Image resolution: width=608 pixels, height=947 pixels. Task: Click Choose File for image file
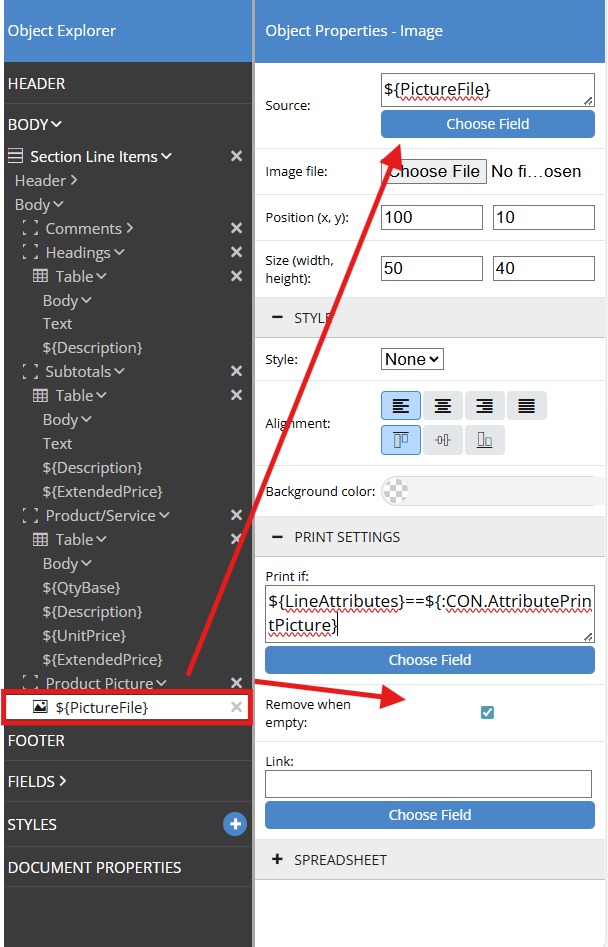434,172
